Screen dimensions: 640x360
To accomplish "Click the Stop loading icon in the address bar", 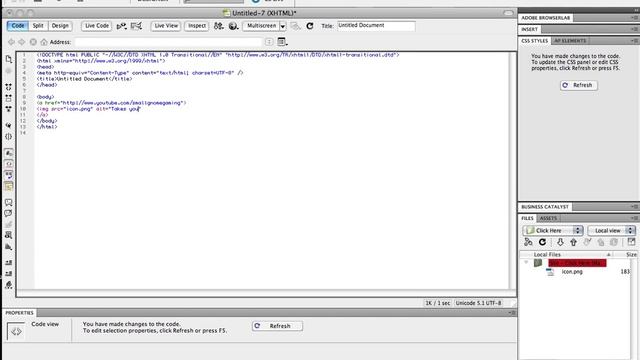I will pyautogui.click(x=33, y=42).
